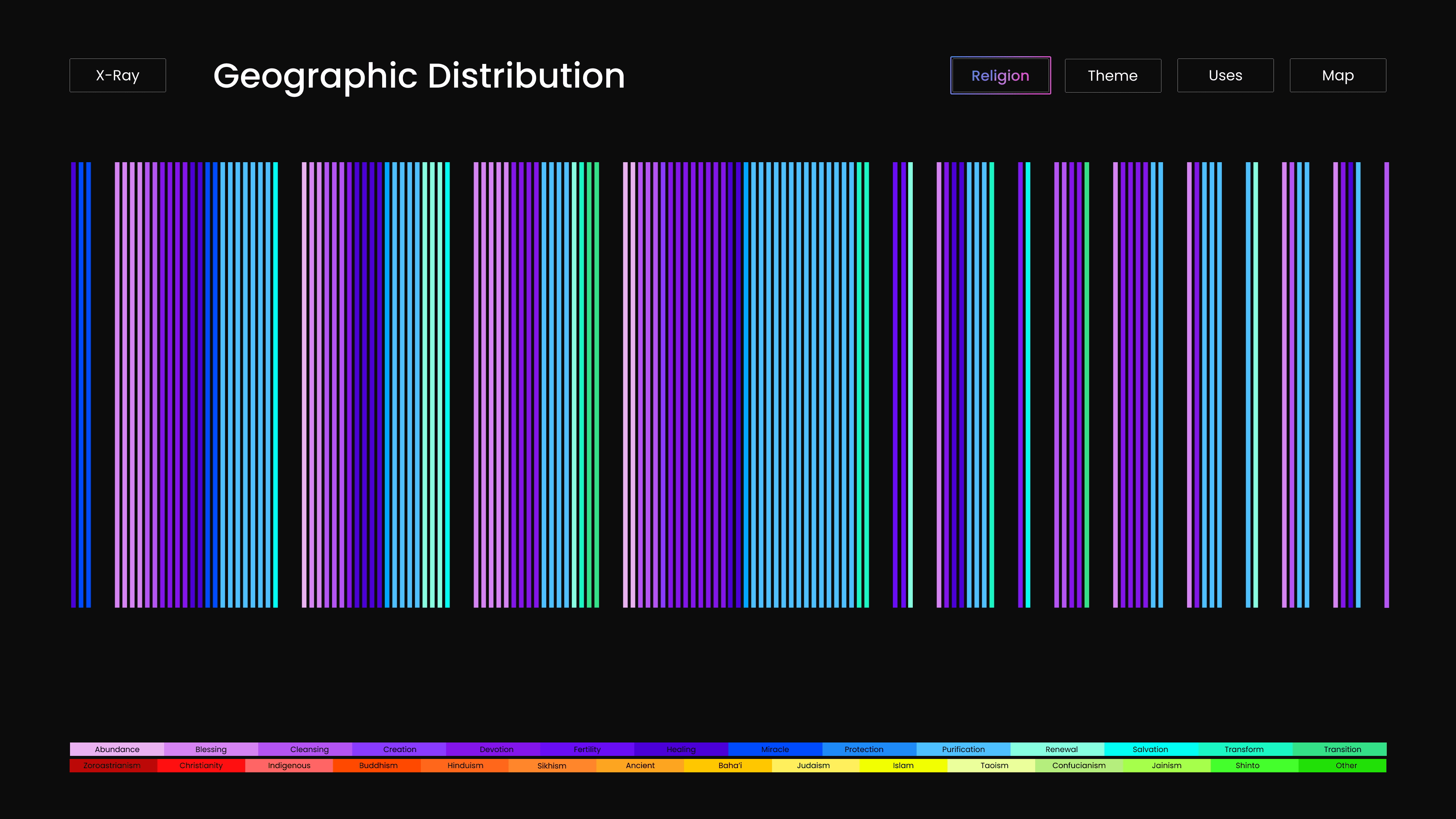Click the Purification legend swatch

pos(963,749)
